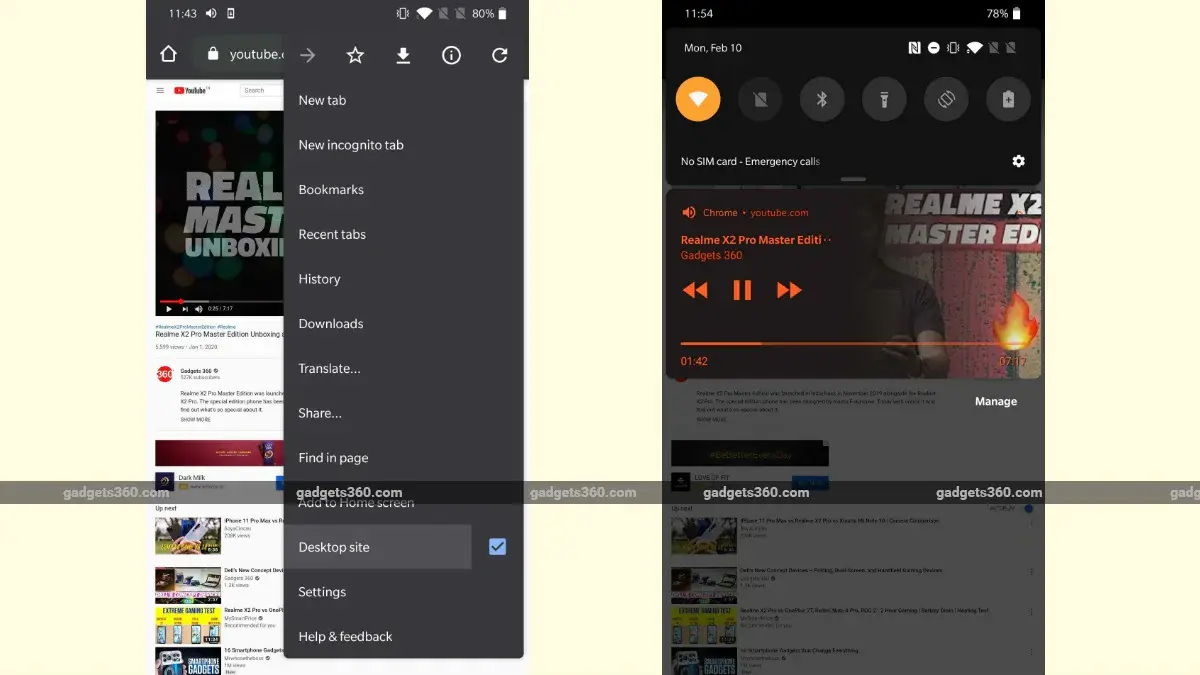Toggle Bluetooth quick settings tile
1200x675 pixels.
point(822,100)
